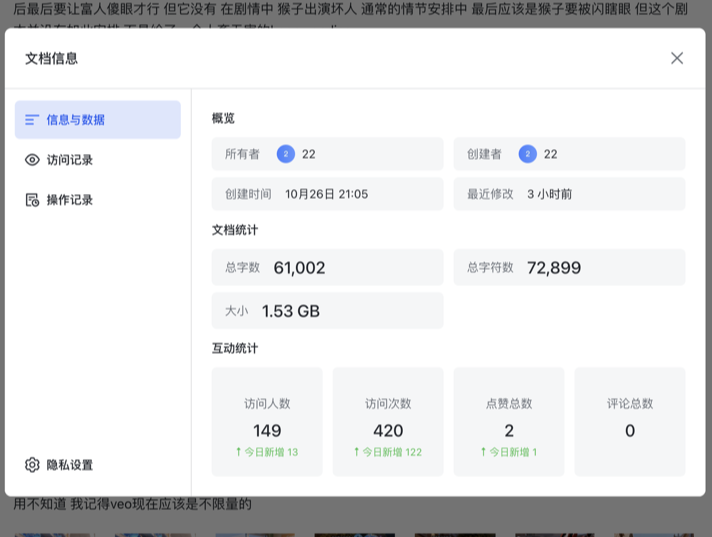Click the 所有者 avatar icon
712x537 pixels.
pos(286,154)
